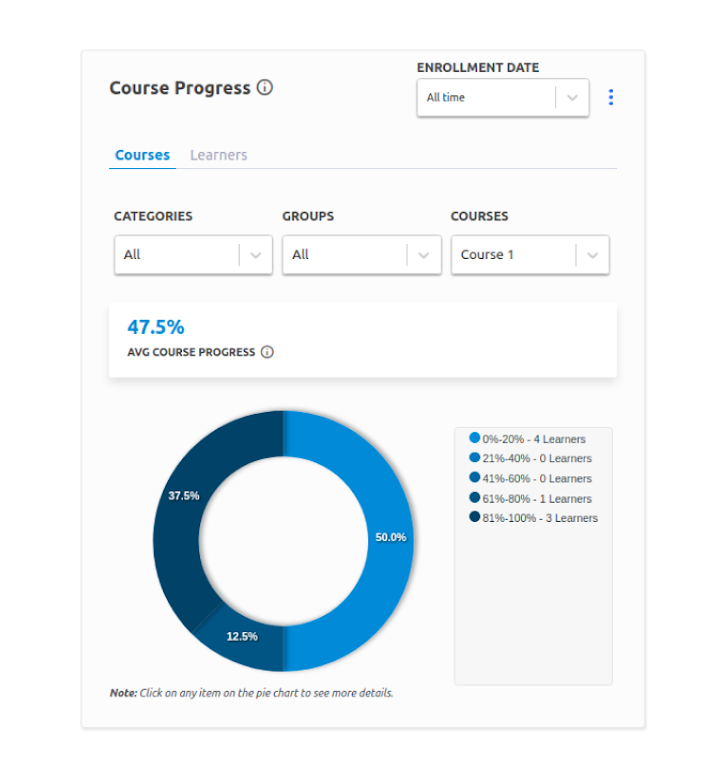Click the info icon beside Course Progress title
Viewport: 724px width, 779px height.
point(265,88)
